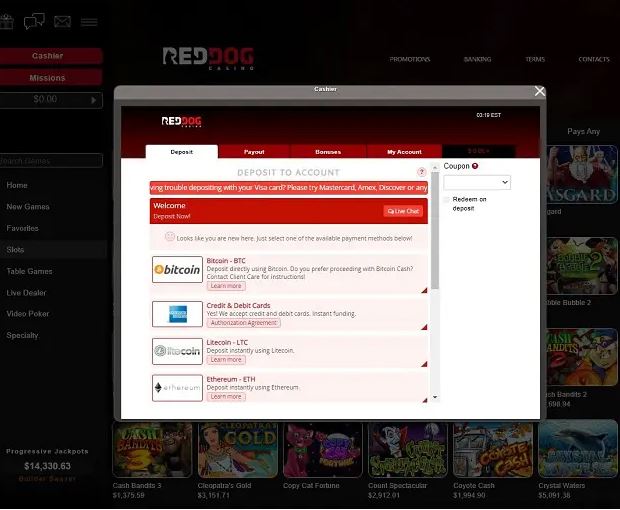Open Count Spectacular game thumbnail
This screenshot has height=510, width=620.
click(408, 450)
